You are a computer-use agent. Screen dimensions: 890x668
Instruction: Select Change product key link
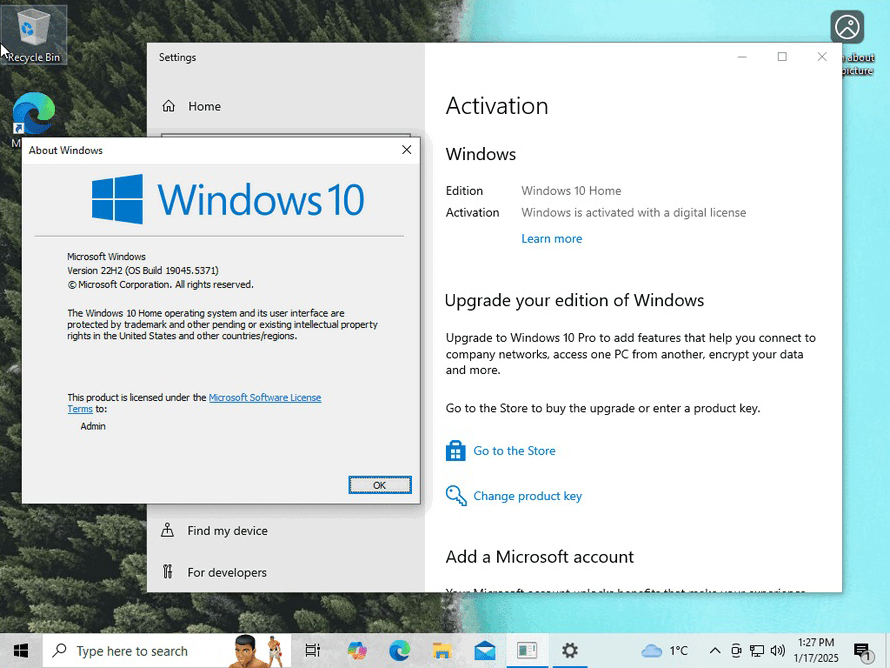[x=527, y=496]
